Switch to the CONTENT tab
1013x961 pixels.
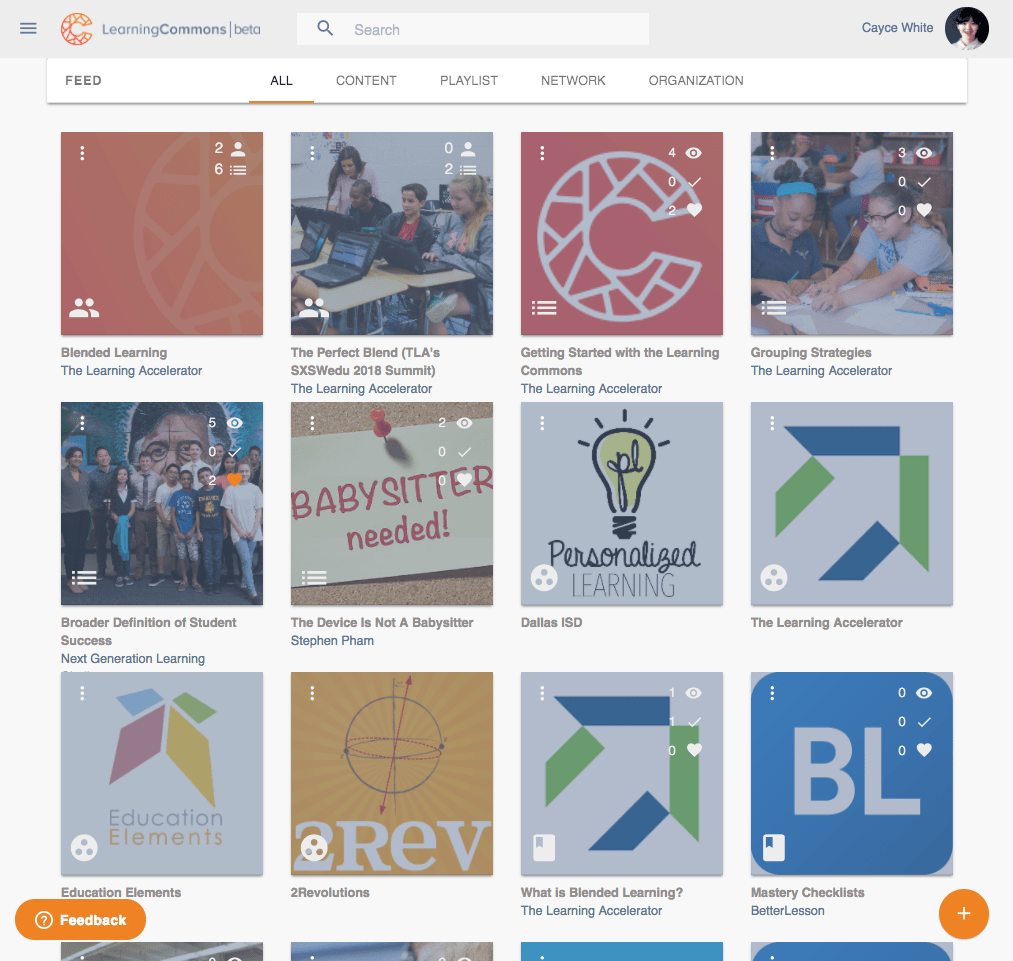click(x=366, y=81)
